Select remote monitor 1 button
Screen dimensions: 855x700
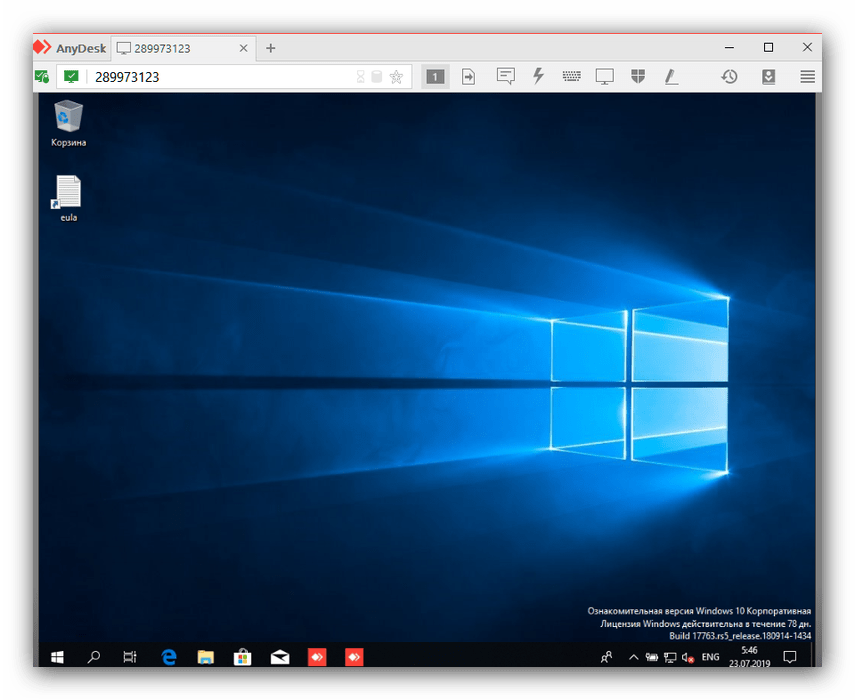click(x=435, y=76)
